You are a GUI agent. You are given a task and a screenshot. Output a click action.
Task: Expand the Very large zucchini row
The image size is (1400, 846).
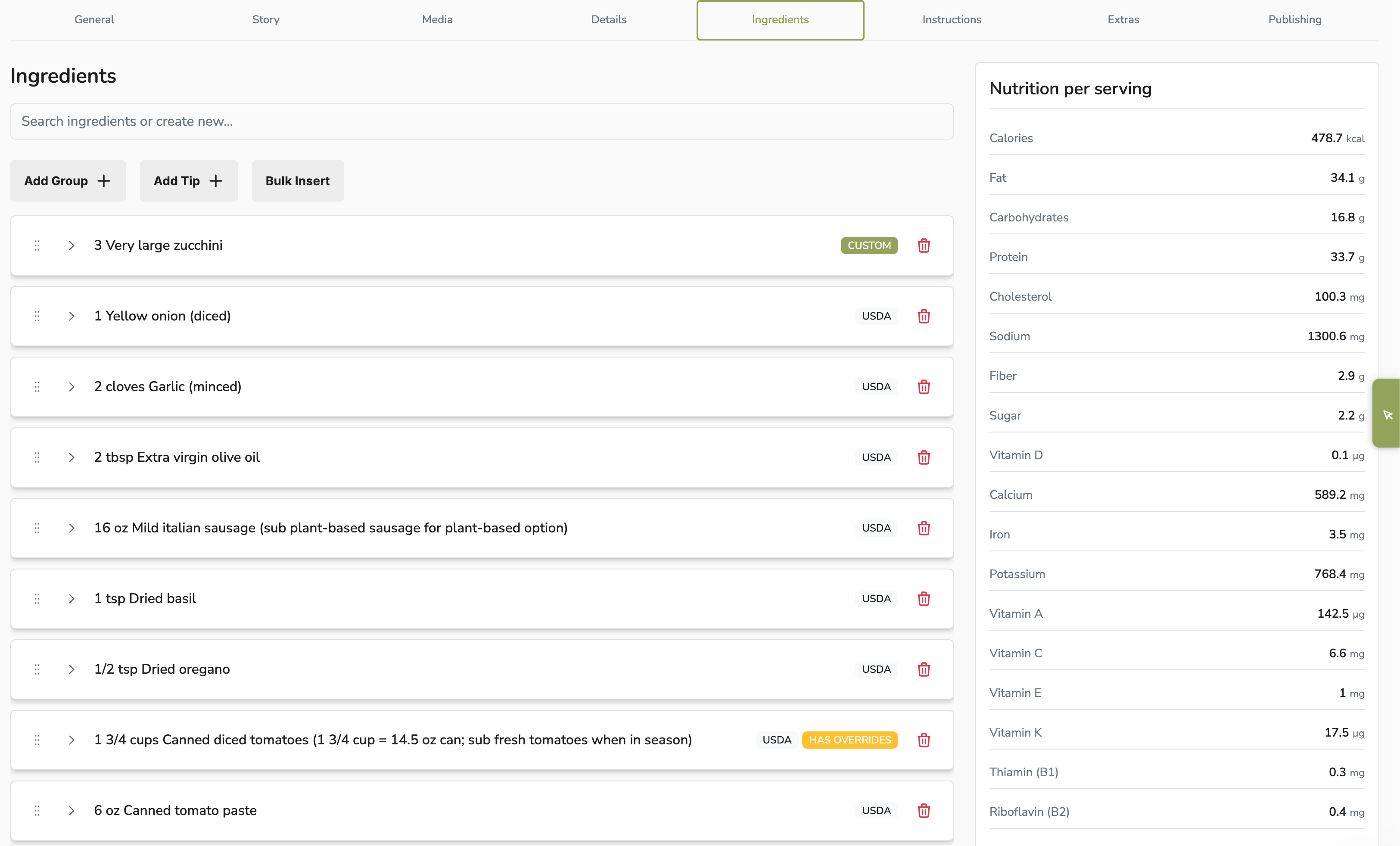(72, 246)
